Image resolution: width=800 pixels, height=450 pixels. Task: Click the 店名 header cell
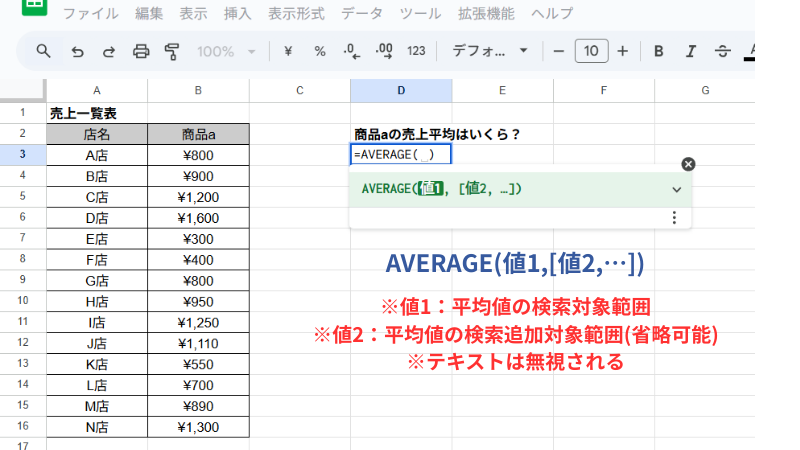(97, 134)
